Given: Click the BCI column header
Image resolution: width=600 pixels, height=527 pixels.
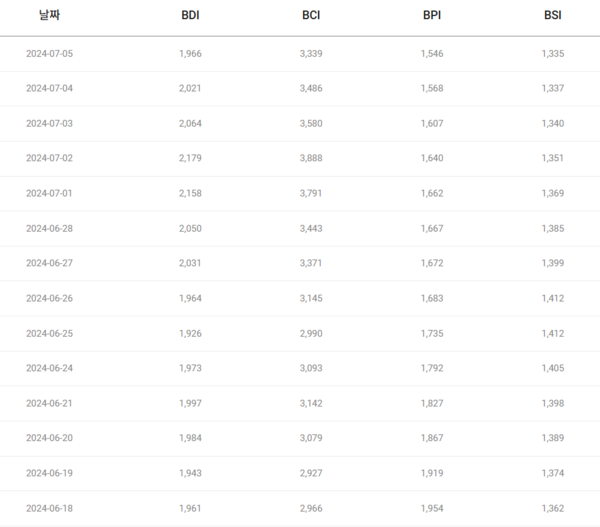Looking at the screenshot, I should [x=311, y=15].
